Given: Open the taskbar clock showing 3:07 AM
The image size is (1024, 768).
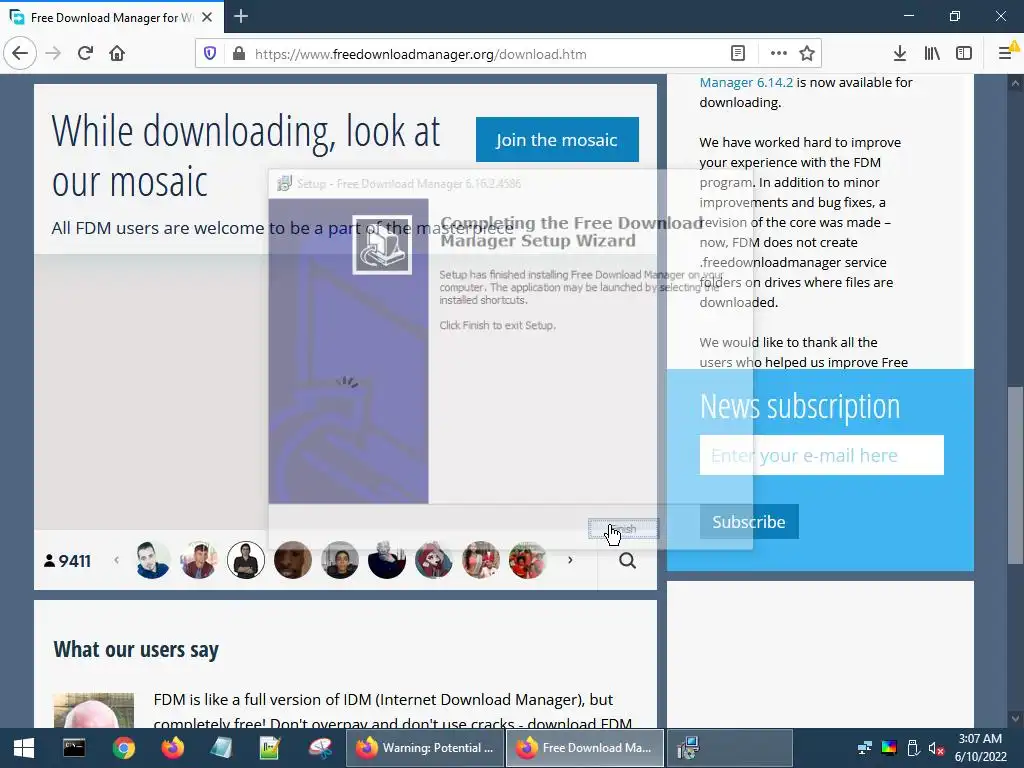Looking at the screenshot, I should pyautogui.click(x=980, y=748).
